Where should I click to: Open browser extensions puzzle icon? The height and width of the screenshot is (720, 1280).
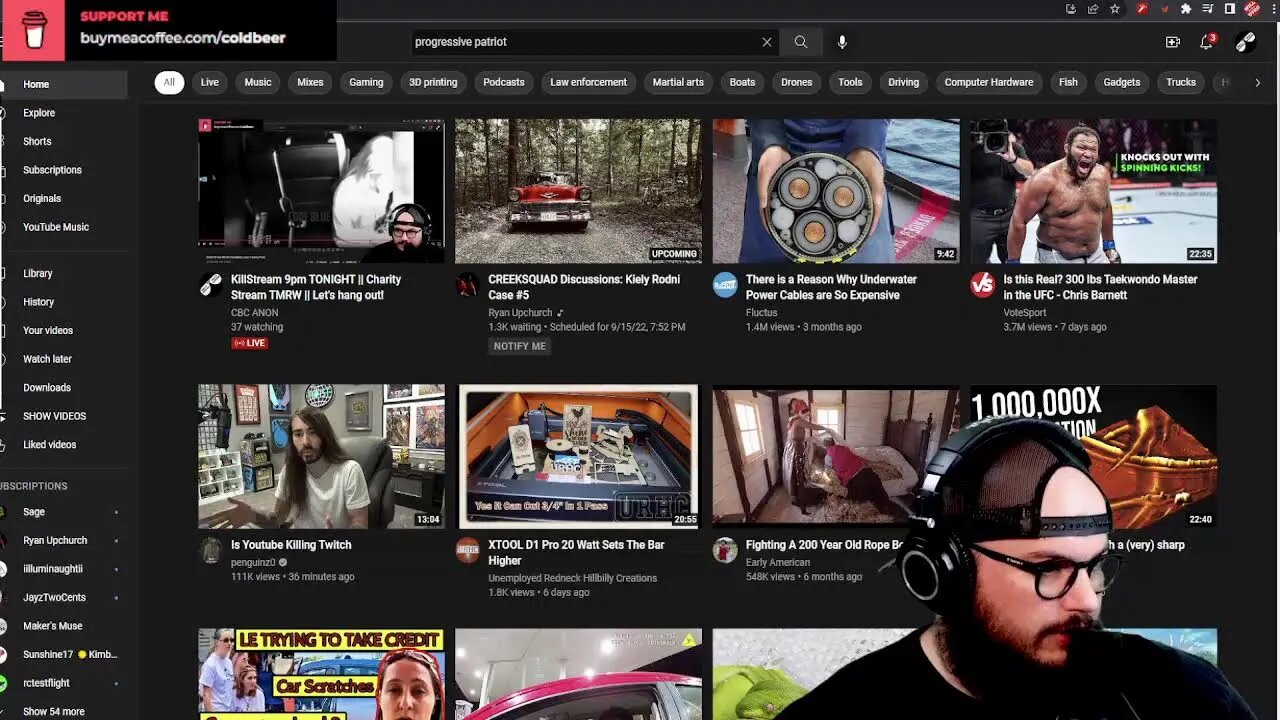[1186, 9]
